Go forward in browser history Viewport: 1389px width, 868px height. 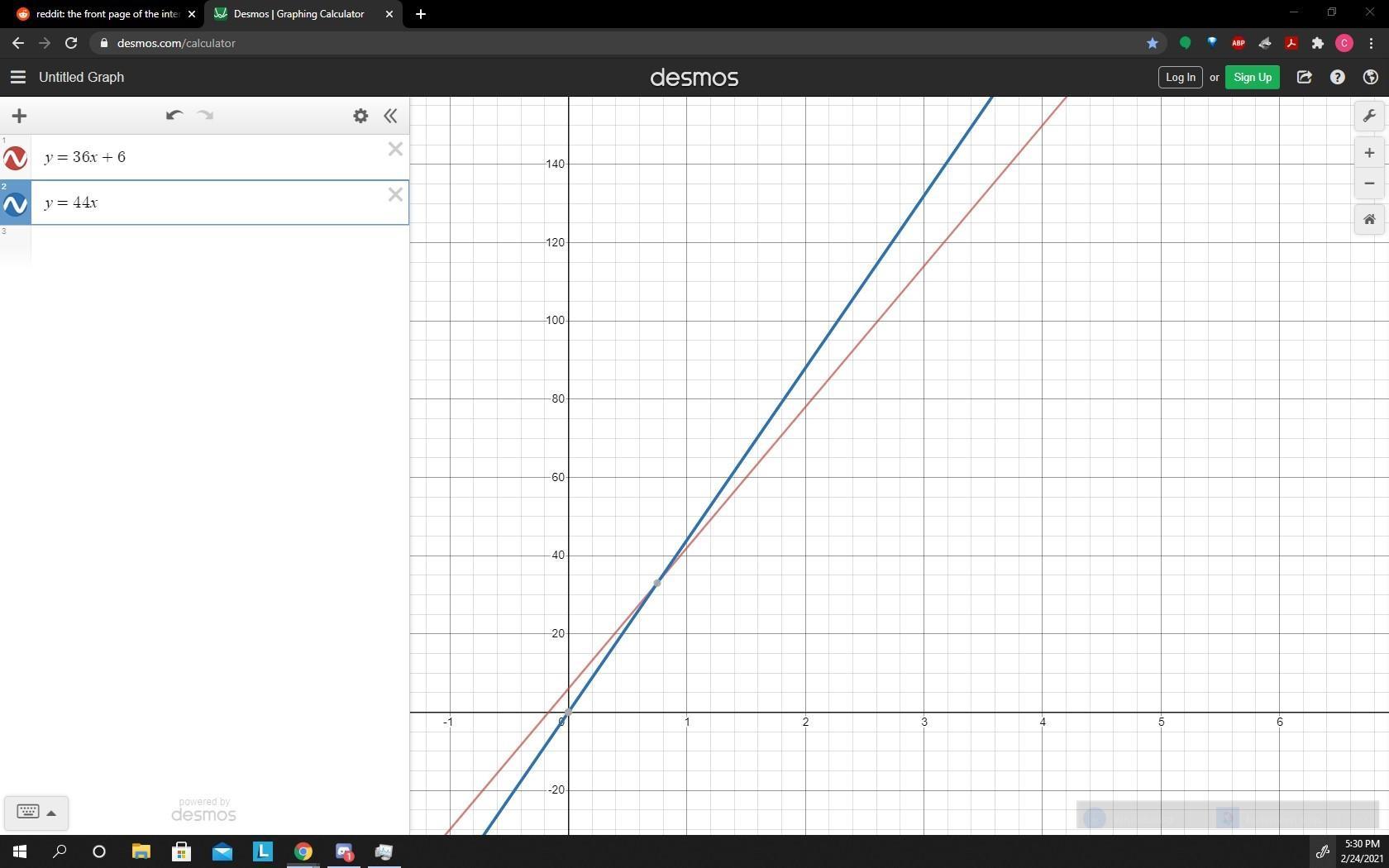pos(45,43)
